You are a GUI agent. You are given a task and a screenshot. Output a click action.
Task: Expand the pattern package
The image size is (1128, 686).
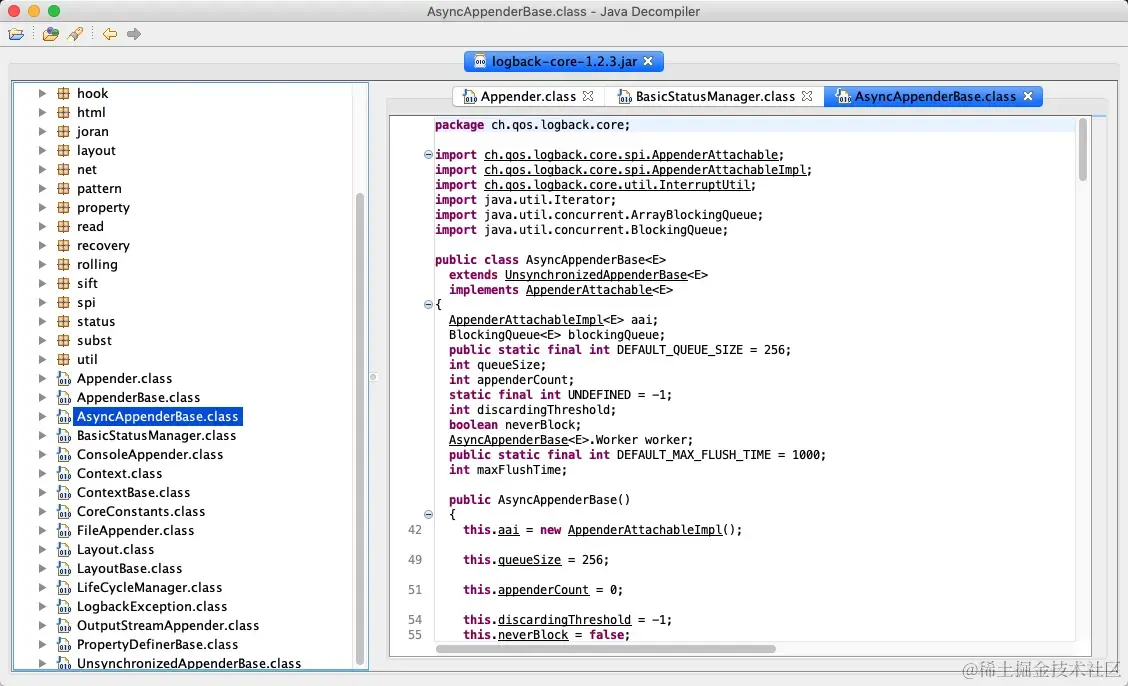pyautogui.click(x=42, y=188)
